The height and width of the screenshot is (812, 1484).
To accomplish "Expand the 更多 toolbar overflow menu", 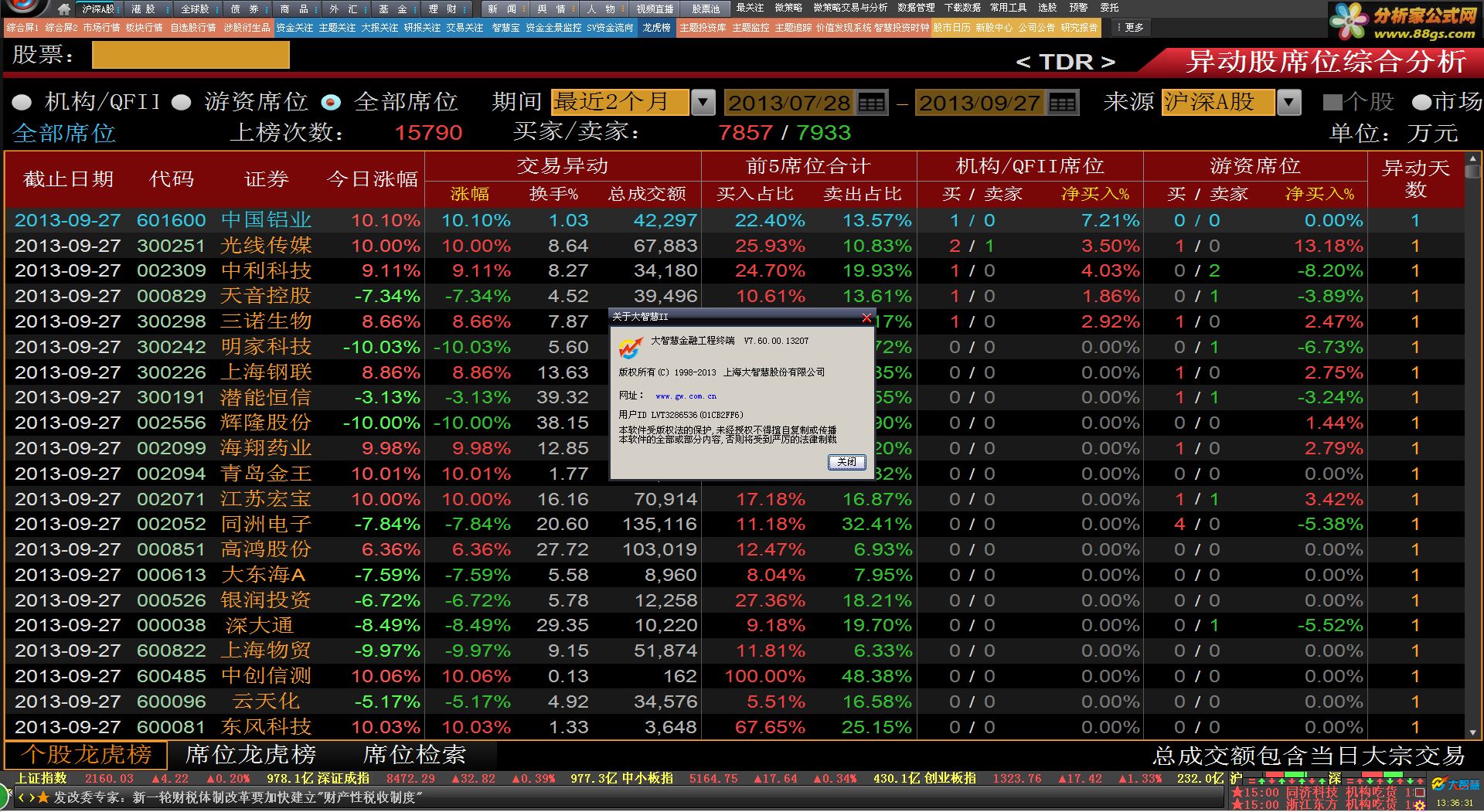I will (x=1130, y=28).
